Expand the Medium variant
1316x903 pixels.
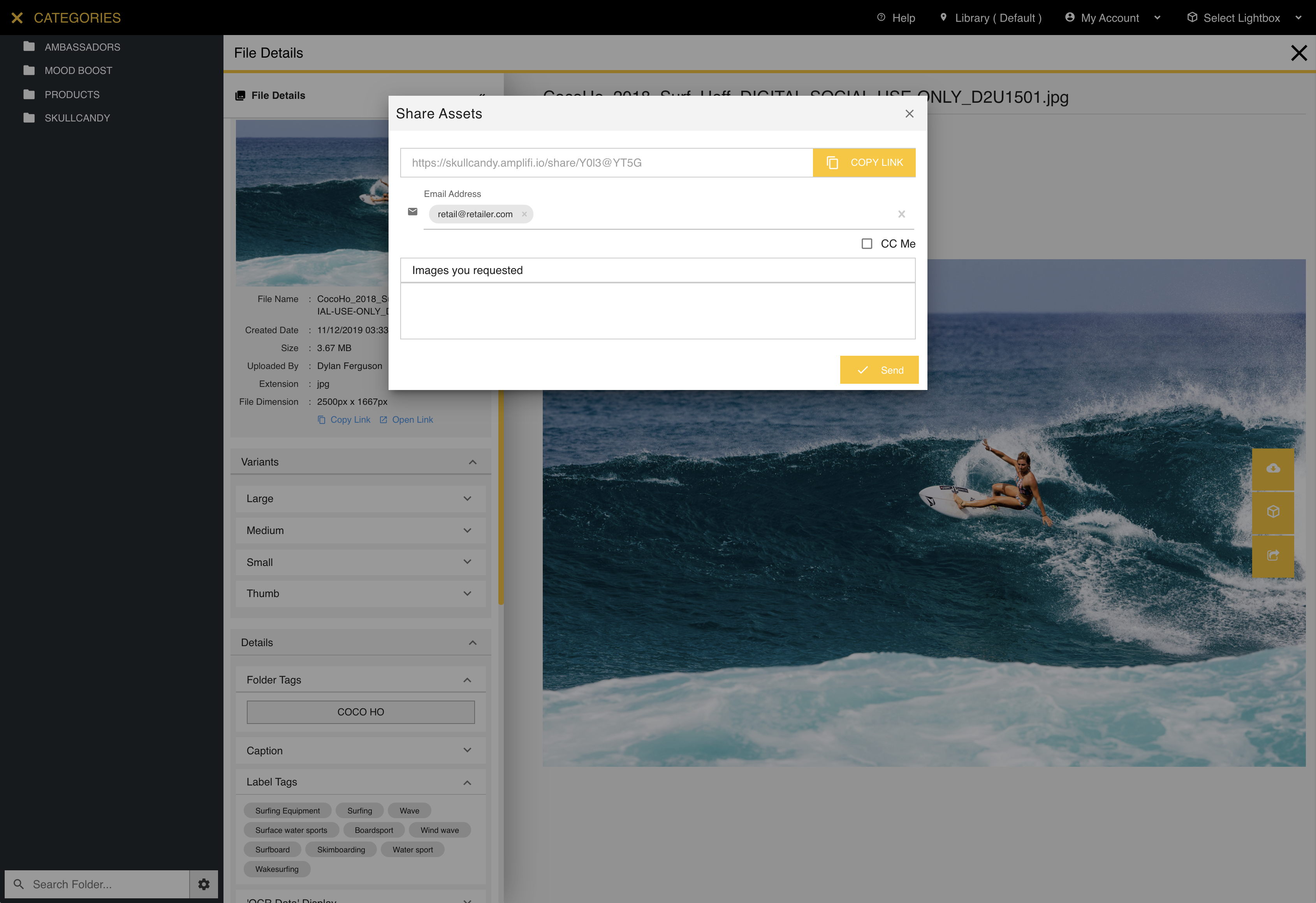[x=468, y=531]
